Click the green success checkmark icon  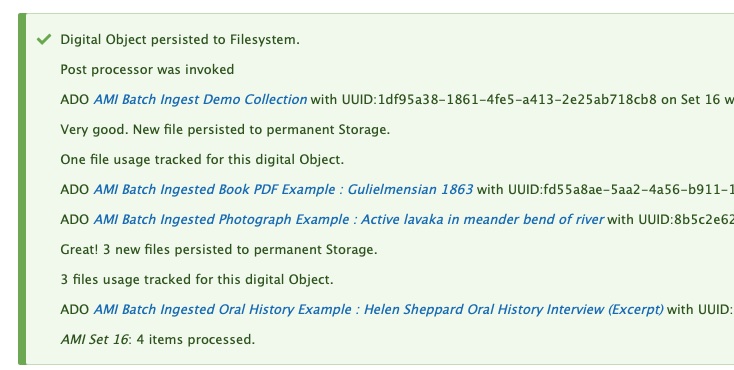click(x=44, y=39)
